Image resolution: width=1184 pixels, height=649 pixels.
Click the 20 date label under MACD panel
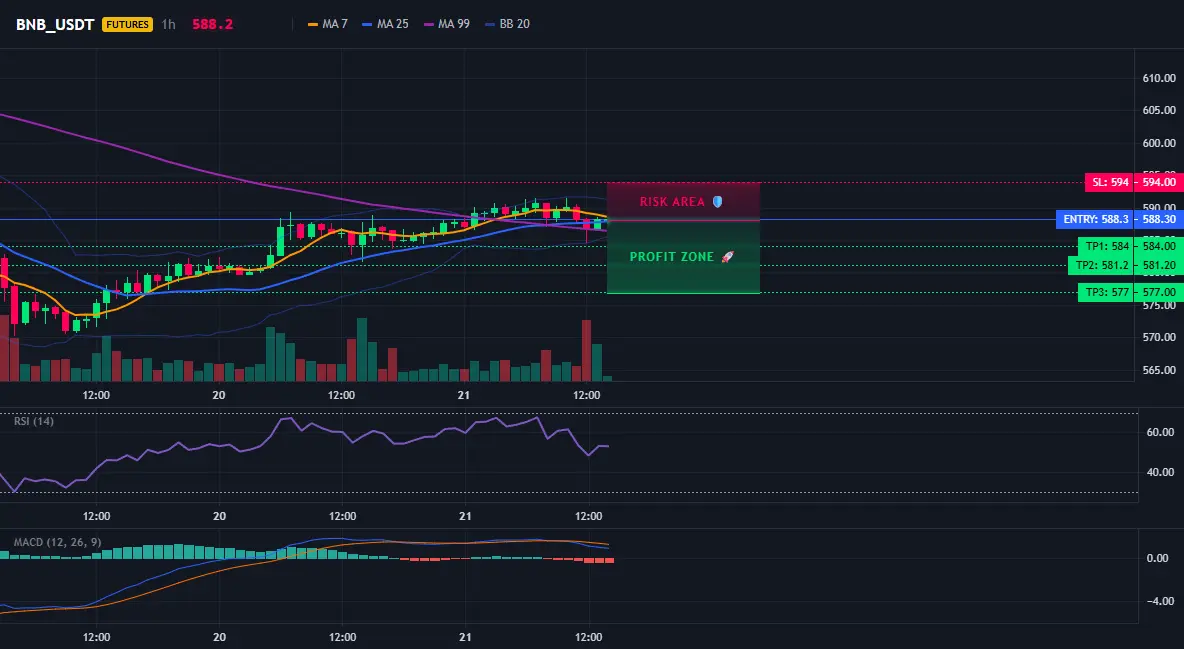(219, 637)
